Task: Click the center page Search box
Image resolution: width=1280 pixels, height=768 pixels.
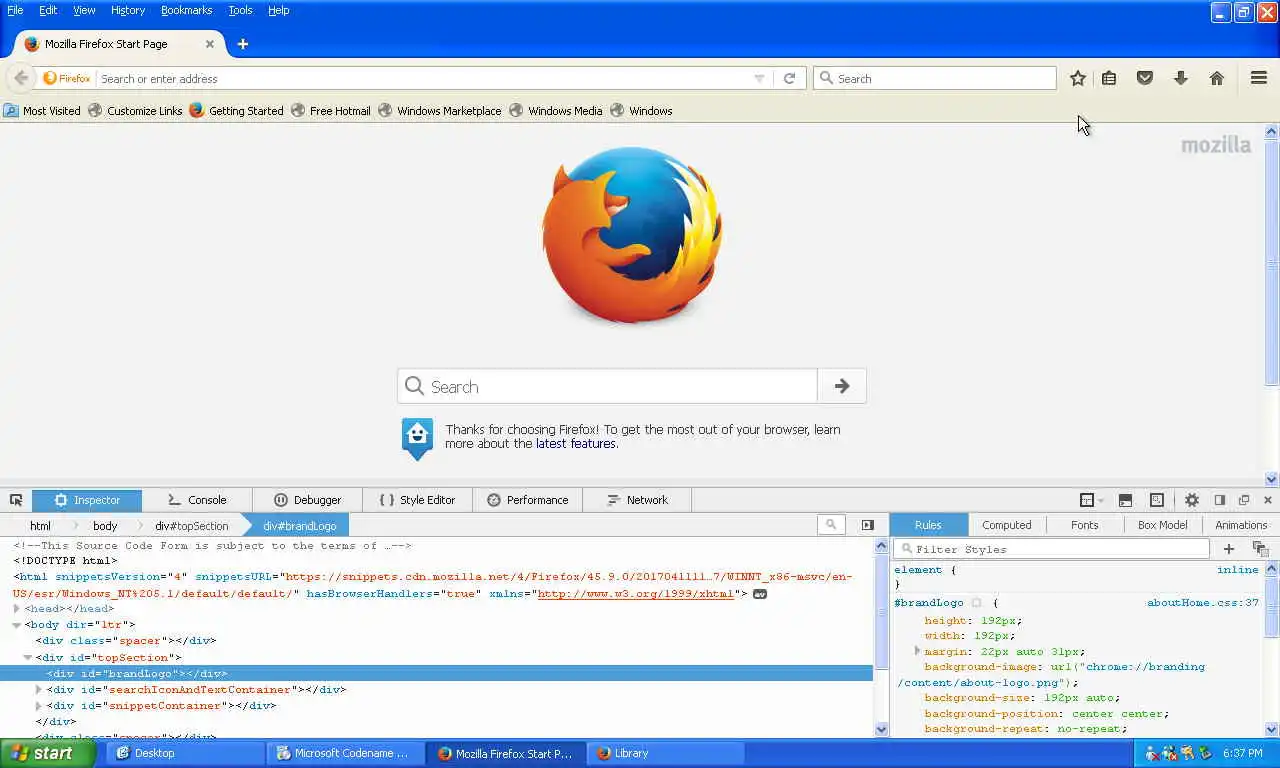Action: pos(607,386)
